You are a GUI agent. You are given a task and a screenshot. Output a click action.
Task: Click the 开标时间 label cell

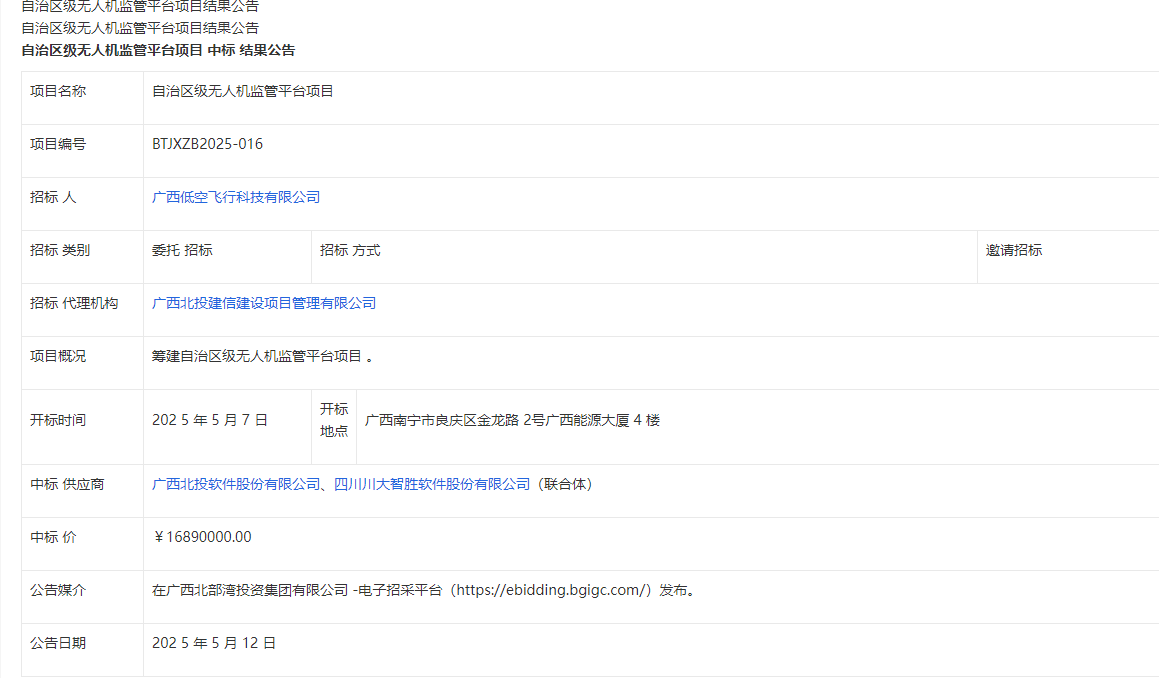(x=82, y=427)
